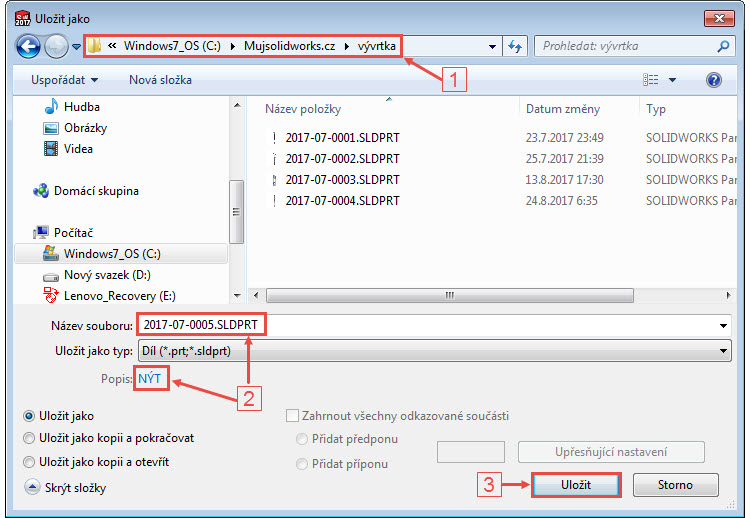This screenshot has width=750, height=518.
Task: Click the Obrázky picture icon
Action: coord(51,128)
